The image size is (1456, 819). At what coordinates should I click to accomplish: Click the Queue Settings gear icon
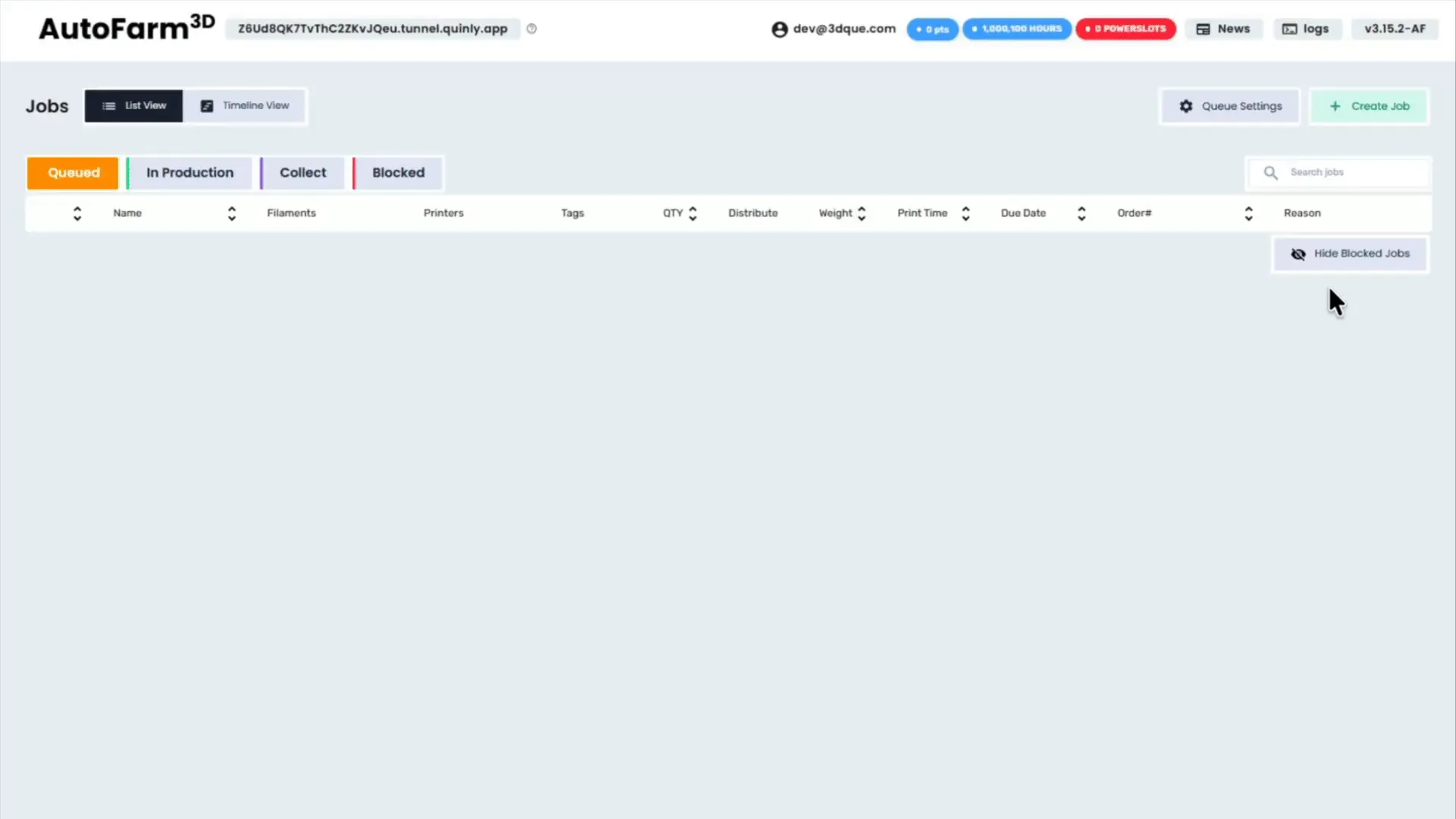[1186, 106]
